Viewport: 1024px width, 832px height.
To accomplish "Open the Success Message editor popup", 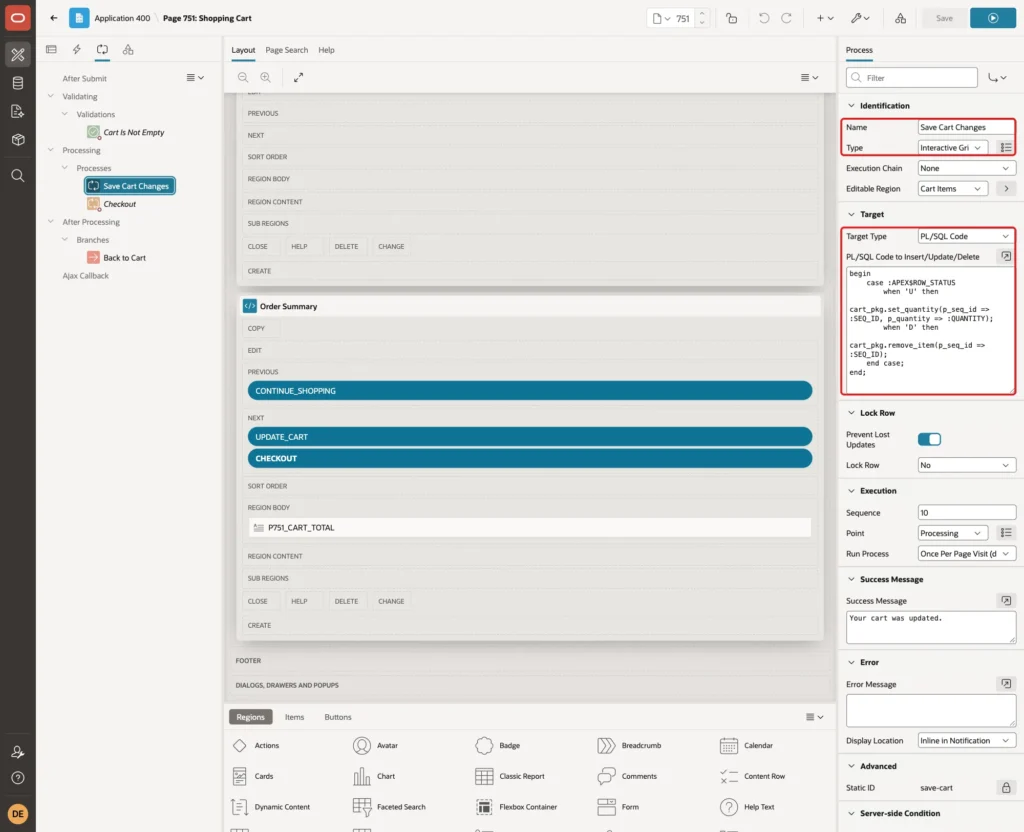I will tap(1006, 600).
